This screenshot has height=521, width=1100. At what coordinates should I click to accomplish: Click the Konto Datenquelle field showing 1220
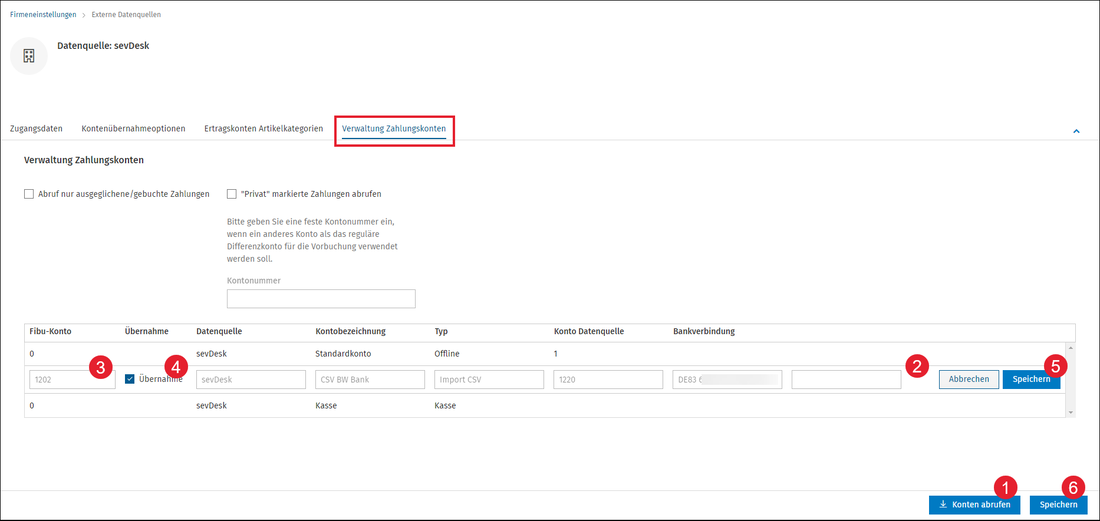click(608, 379)
